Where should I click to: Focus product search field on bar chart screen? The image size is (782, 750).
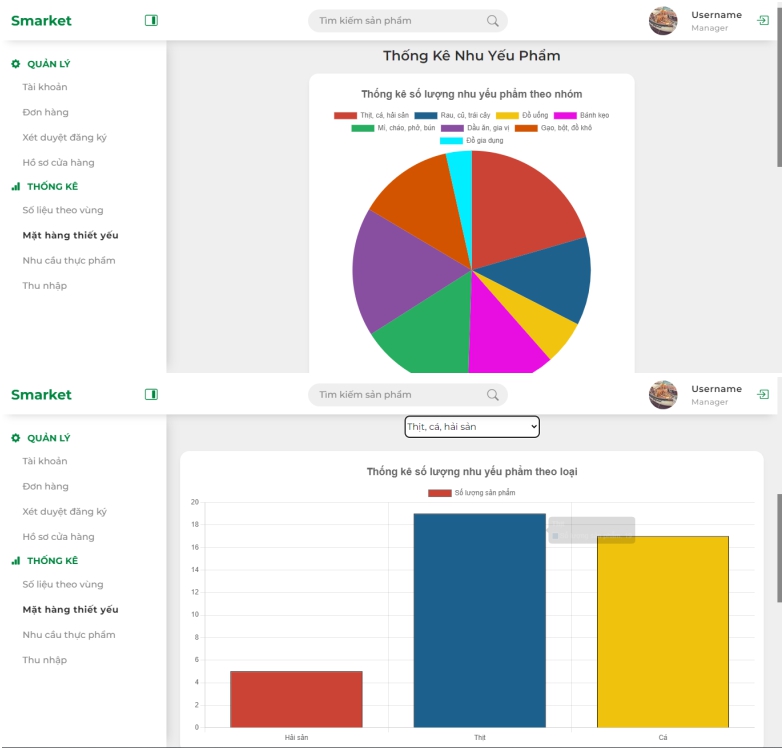pyautogui.click(x=407, y=394)
